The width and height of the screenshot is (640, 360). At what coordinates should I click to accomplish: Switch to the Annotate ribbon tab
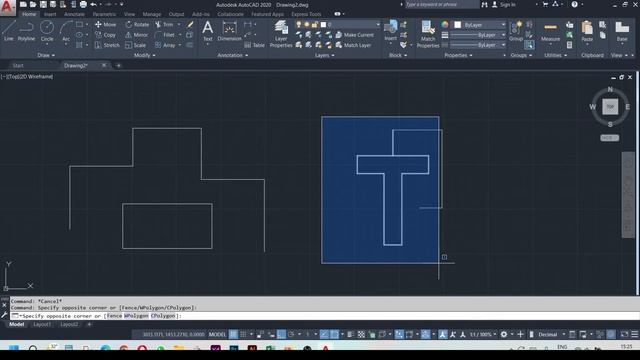tap(74, 14)
